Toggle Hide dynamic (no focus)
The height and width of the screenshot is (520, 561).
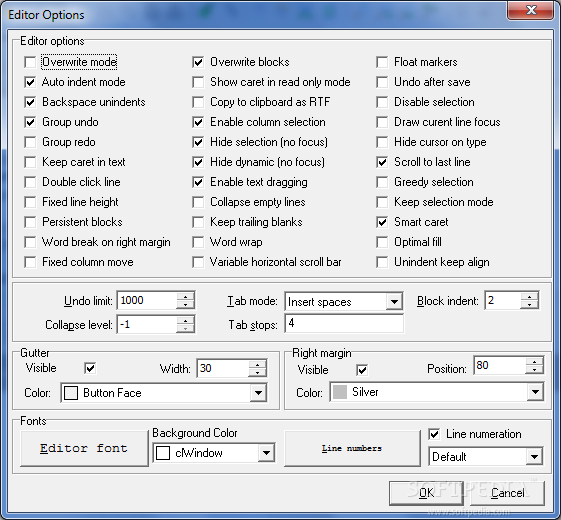198,162
